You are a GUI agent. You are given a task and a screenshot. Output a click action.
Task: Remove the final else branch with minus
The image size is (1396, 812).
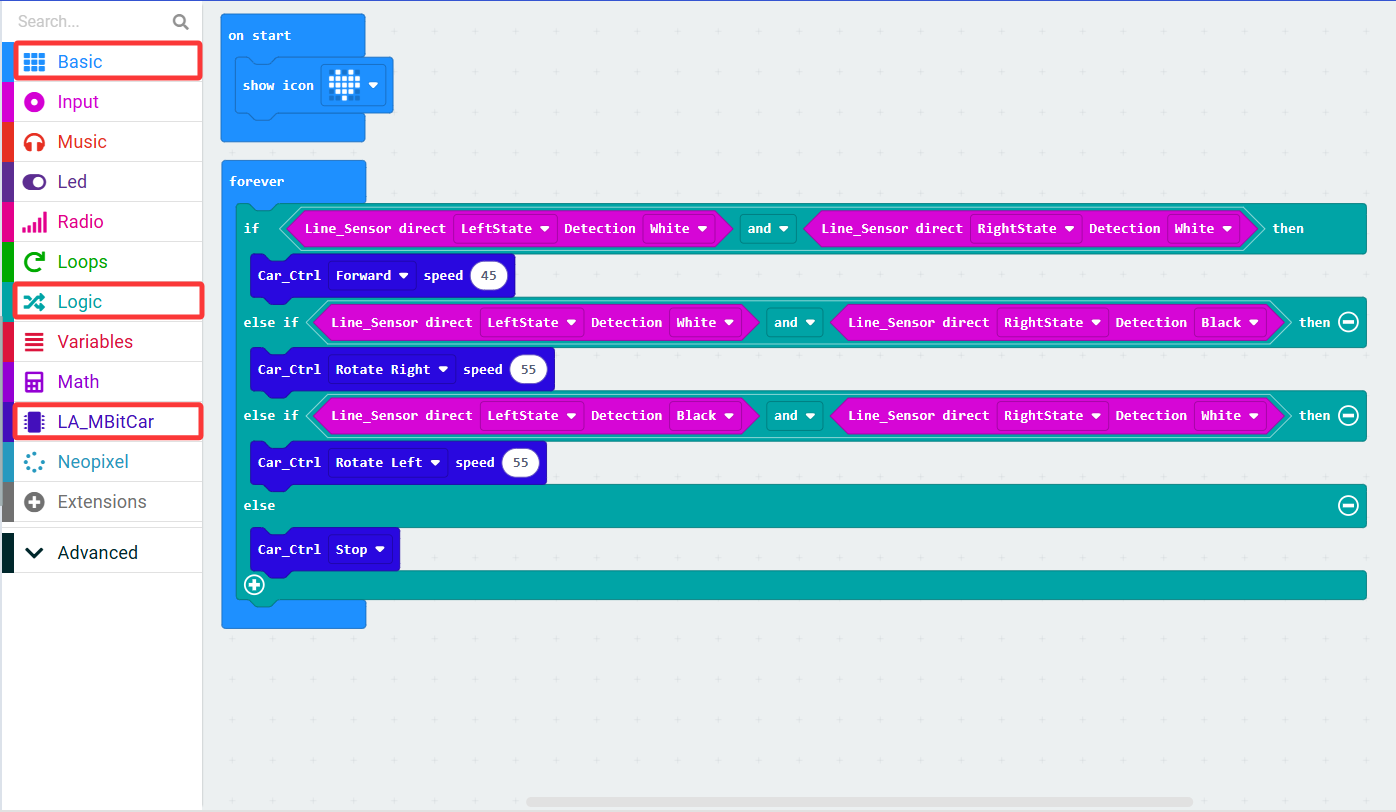pos(1348,505)
